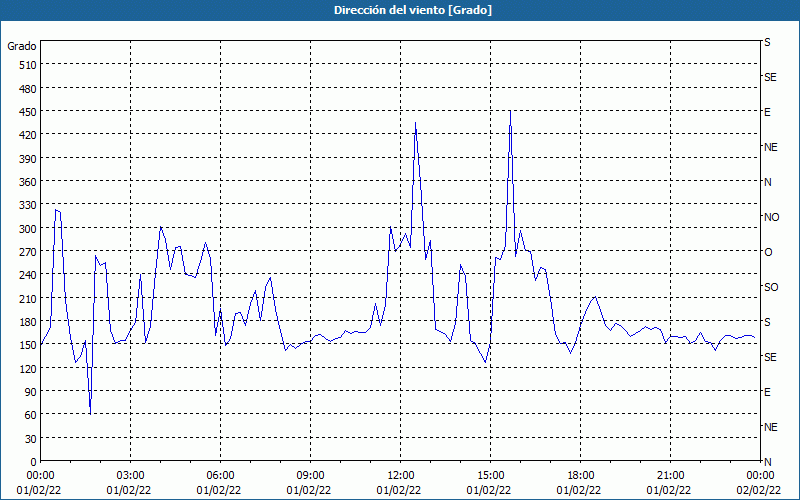
Task: Select the "06:00" time axis label
Action: (220, 476)
